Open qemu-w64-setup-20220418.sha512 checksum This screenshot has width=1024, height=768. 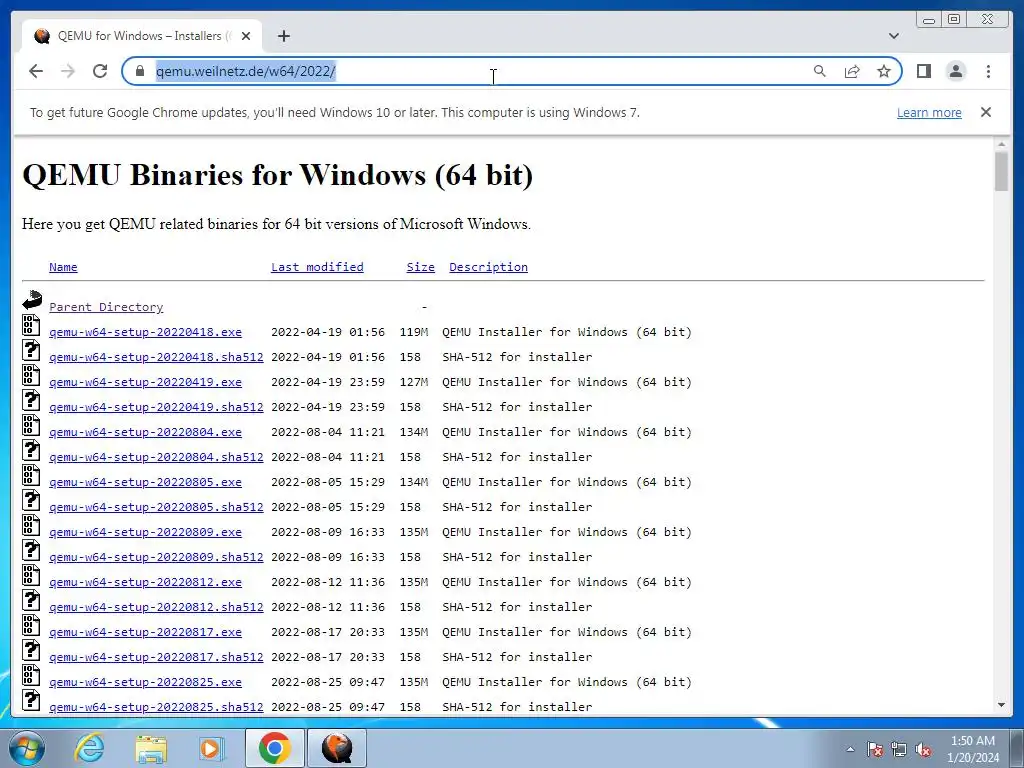pos(156,357)
